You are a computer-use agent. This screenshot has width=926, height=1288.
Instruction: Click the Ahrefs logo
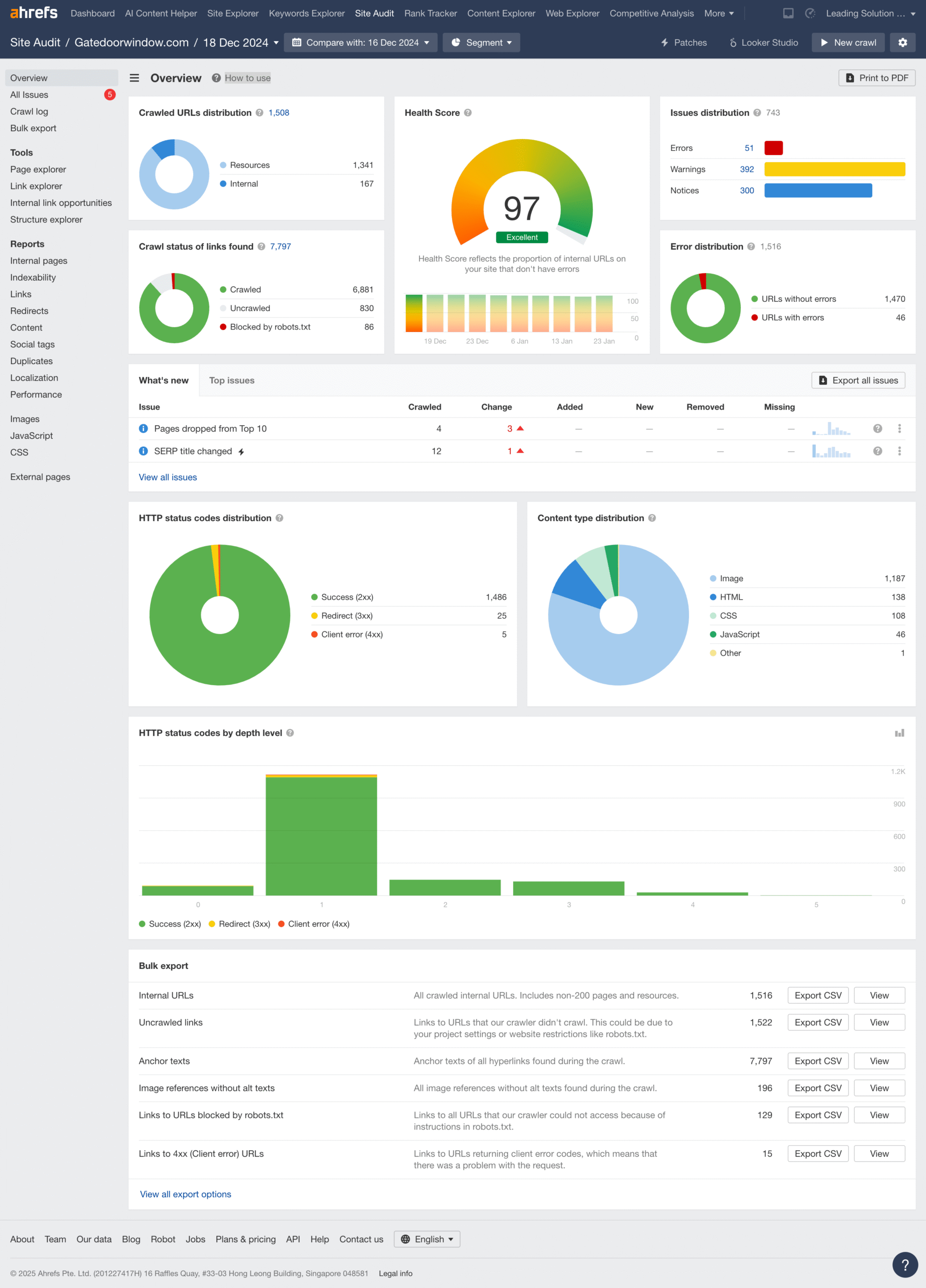[x=34, y=13]
